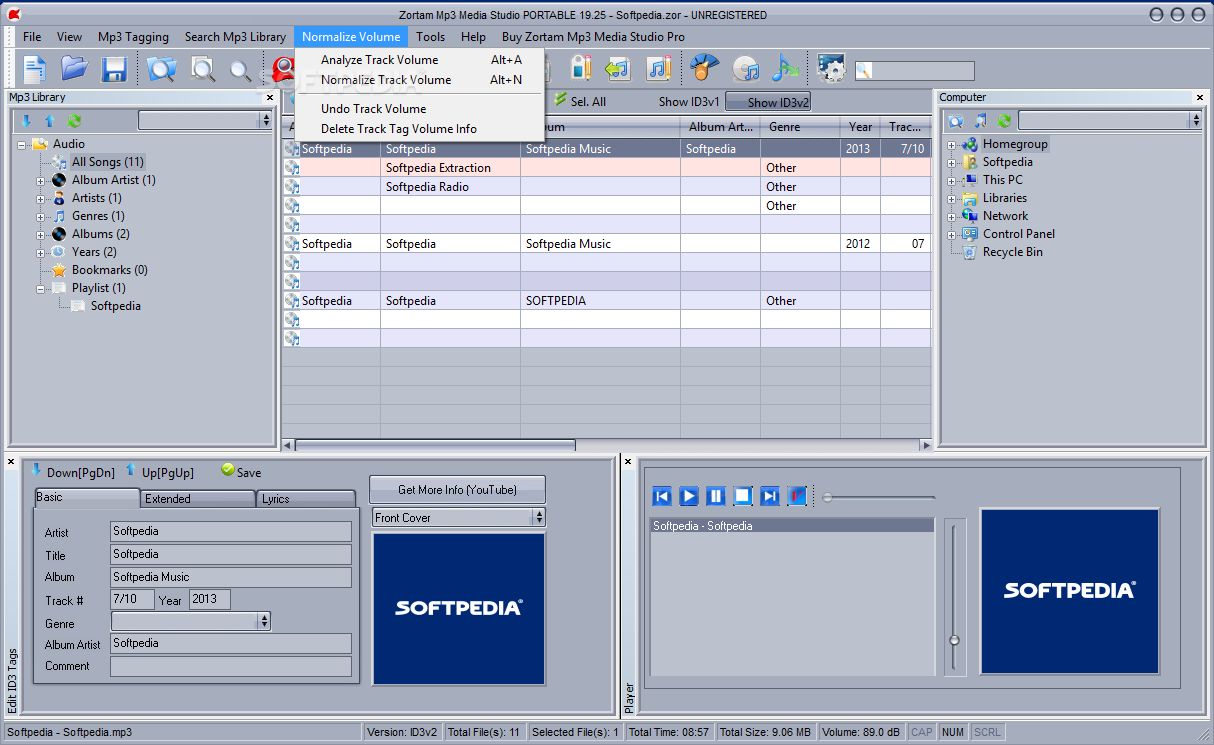The width and height of the screenshot is (1214, 745).
Task: Click the music note sheet toolbar icon
Action: click(x=658, y=68)
